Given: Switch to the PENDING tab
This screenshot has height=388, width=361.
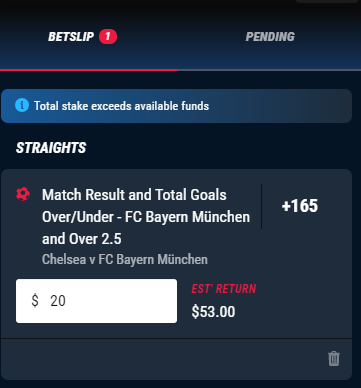Looking at the screenshot, I should [x=270, y=37].
